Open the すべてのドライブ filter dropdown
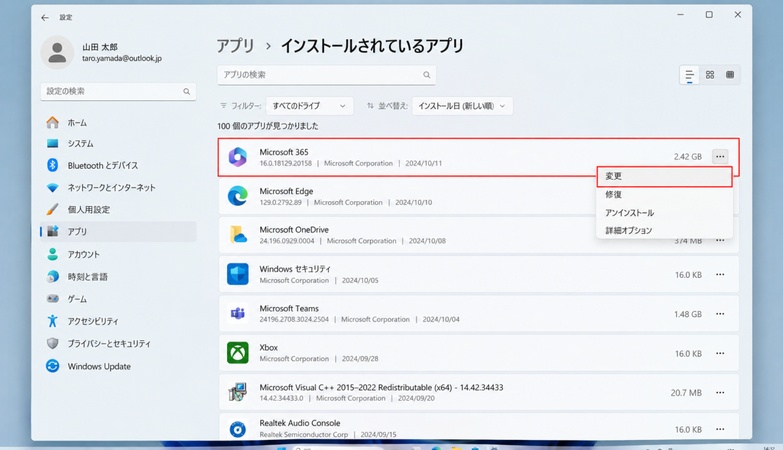 310,106
